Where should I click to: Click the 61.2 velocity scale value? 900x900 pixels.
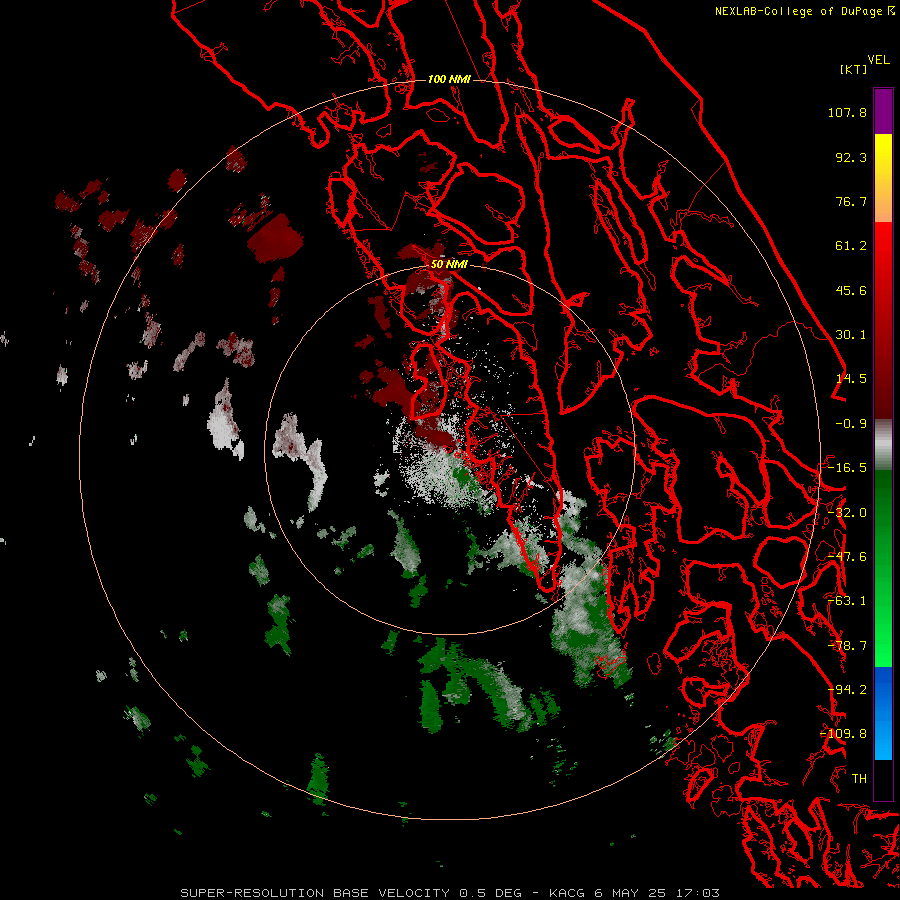pyautogui.click(x=851, y=246)
